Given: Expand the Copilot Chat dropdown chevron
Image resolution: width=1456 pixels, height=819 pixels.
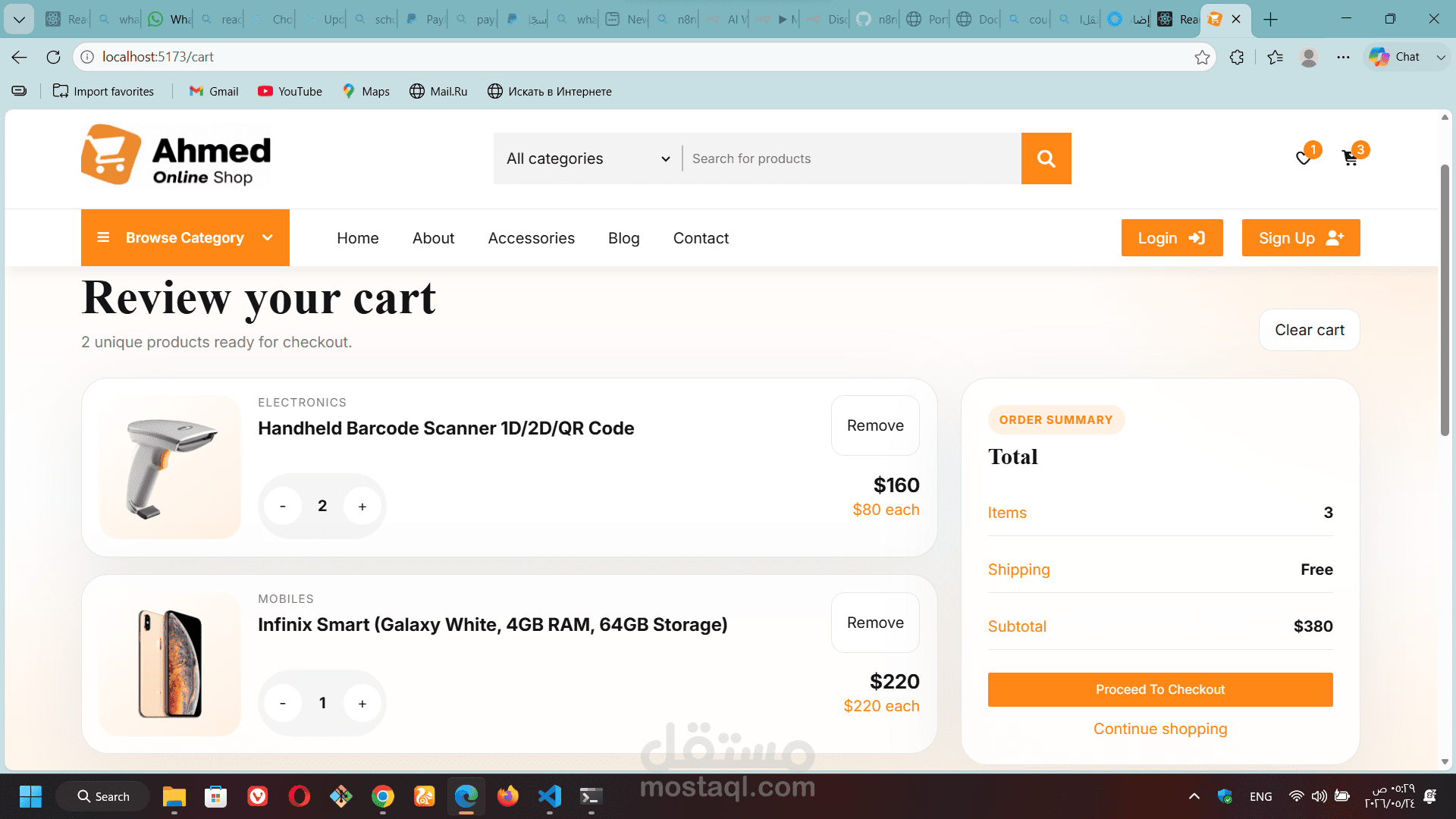Looking at the screenshot, I should 1440,57.
